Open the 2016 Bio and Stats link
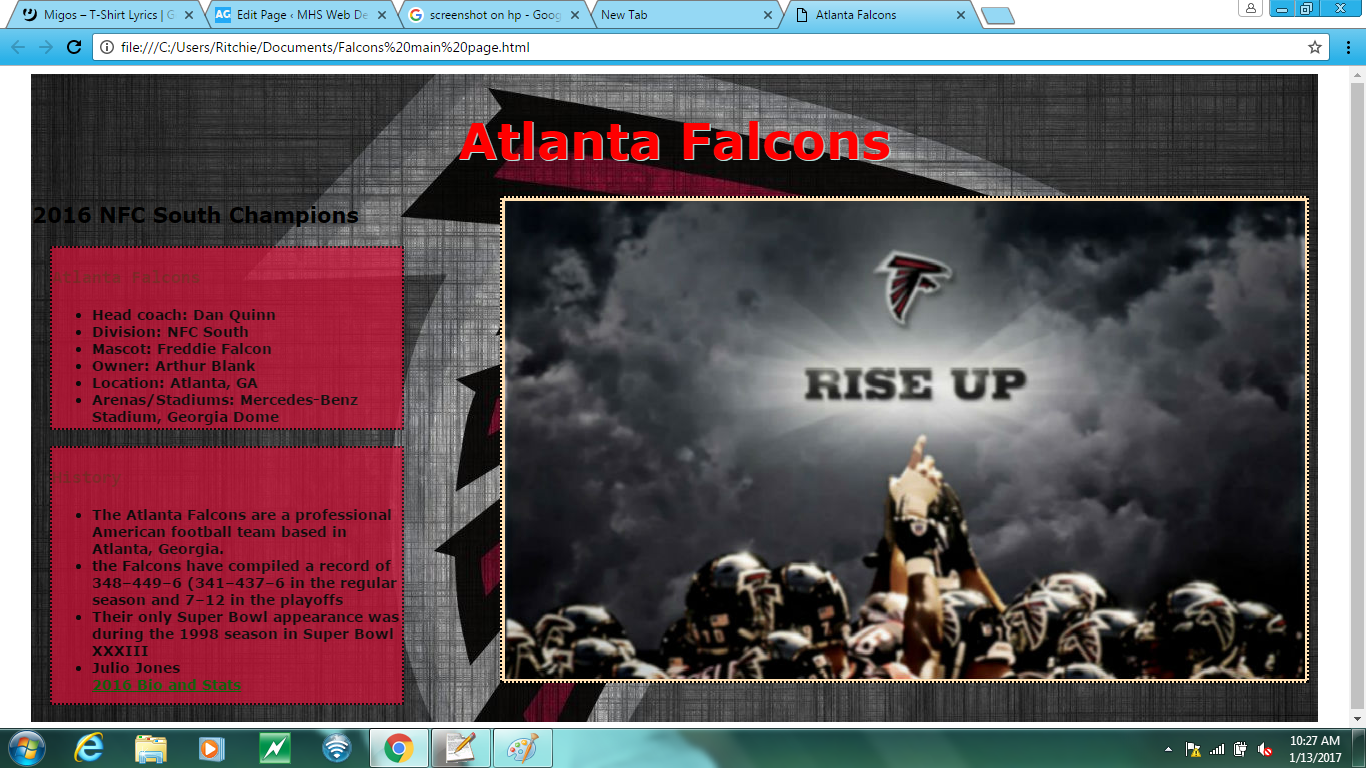Screen dimensions: 1366x768 166,685
